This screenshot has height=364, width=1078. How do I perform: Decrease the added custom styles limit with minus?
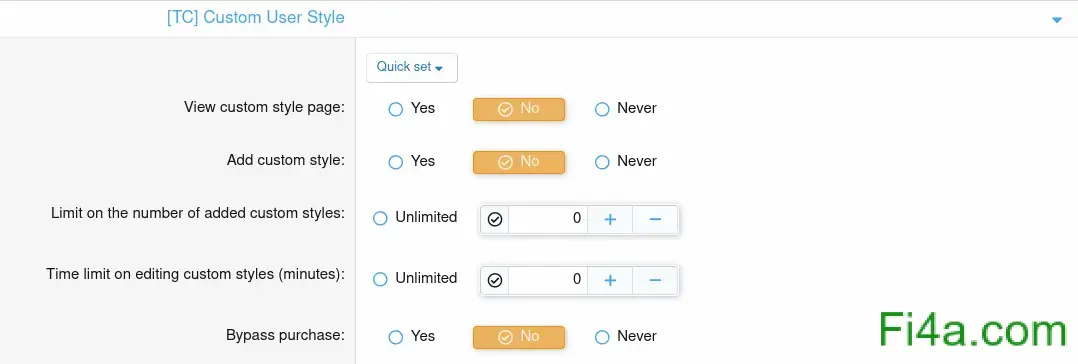(x=655, y=220)
